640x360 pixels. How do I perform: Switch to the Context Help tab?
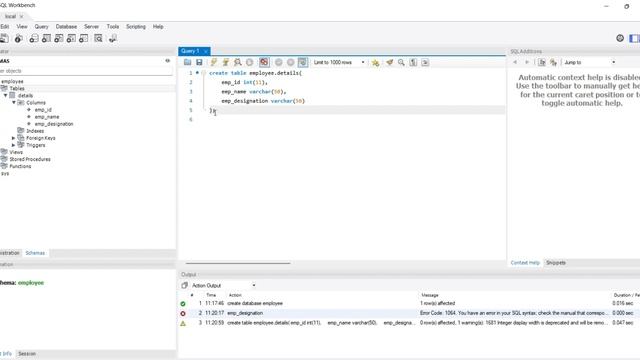tap(525, 262)
